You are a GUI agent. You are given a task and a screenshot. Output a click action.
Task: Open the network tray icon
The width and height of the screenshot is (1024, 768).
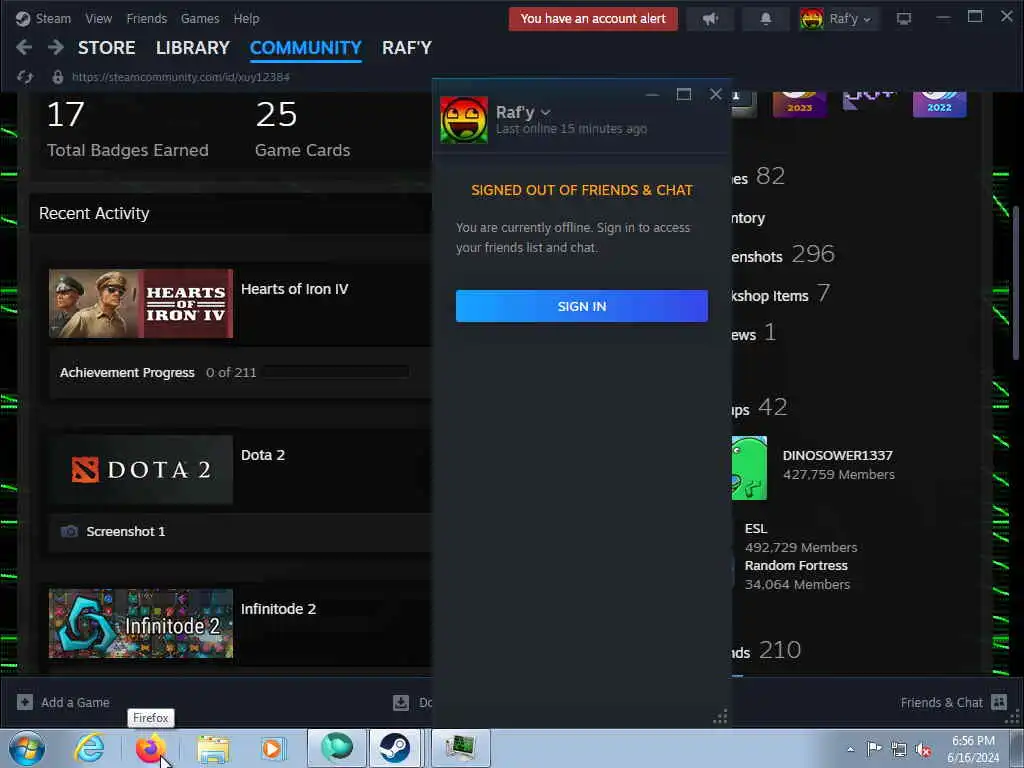click(x=899, y=750)
